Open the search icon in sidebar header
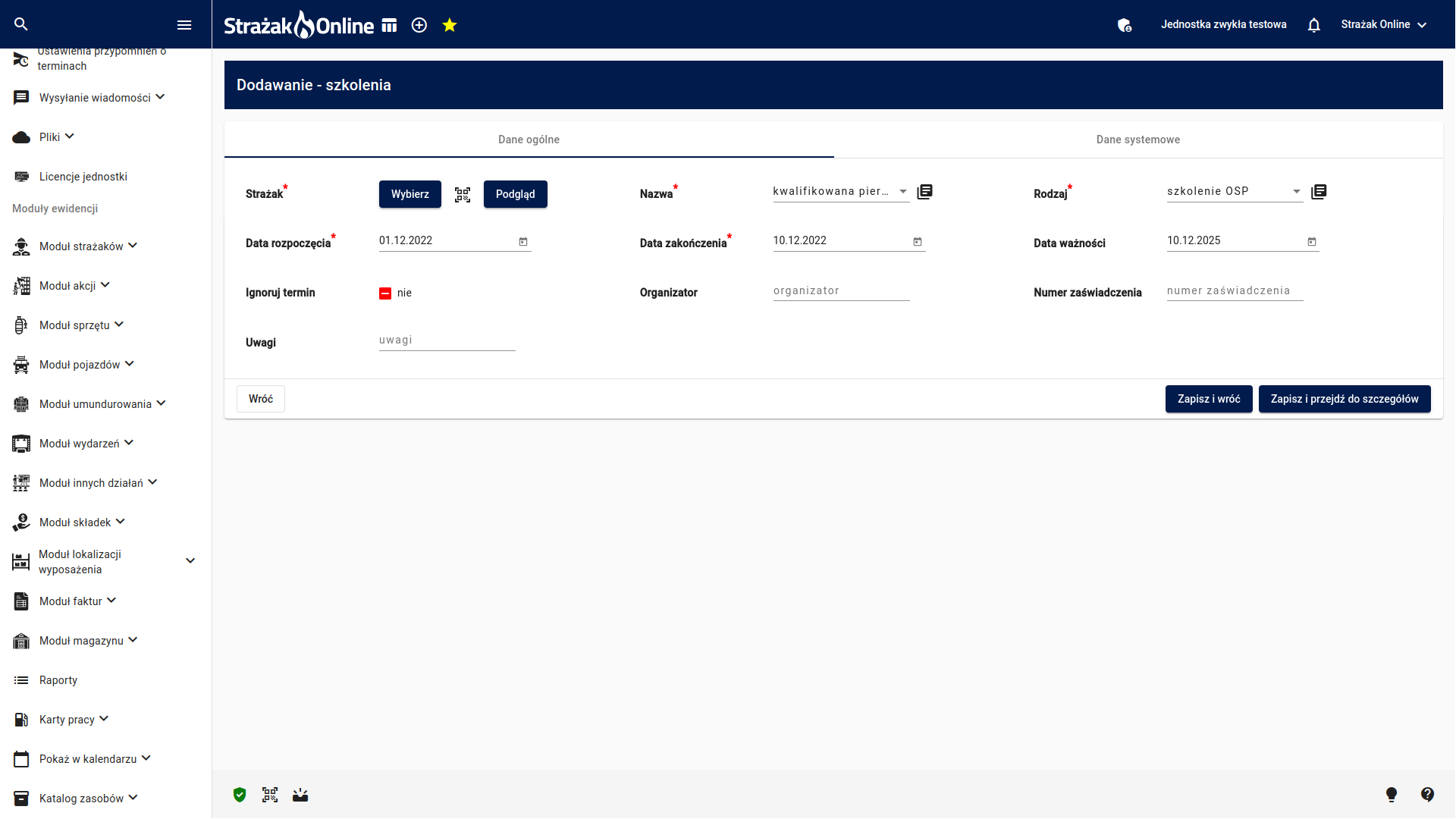Image resolution: width=1456 pixels, height=819 pixels. click(21, 24)
